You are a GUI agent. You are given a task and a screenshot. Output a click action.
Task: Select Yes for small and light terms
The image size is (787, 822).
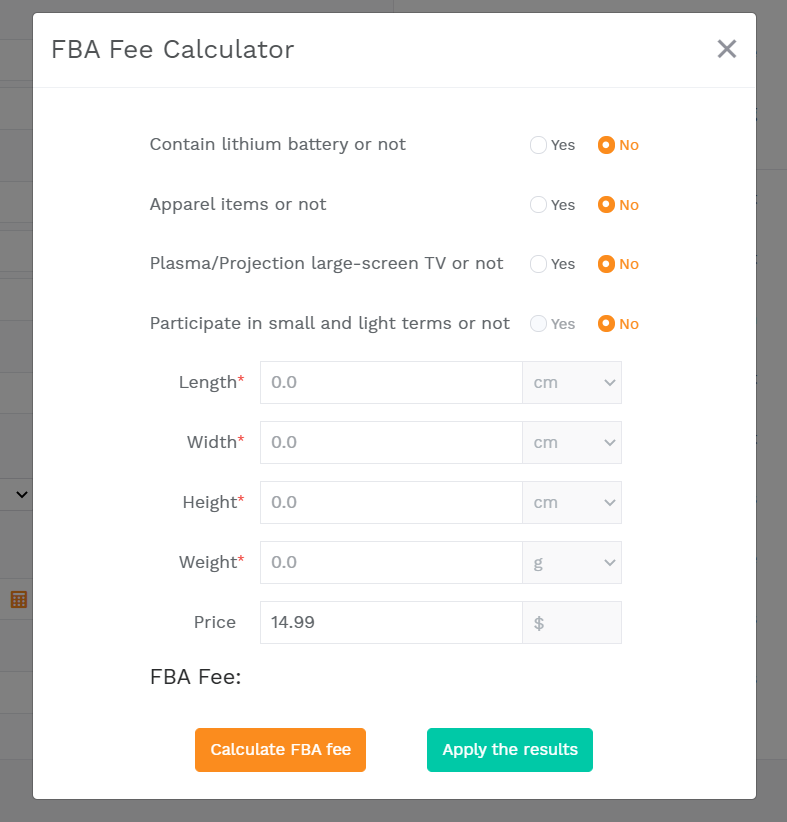pyautogui.click(x=539, y=324)
